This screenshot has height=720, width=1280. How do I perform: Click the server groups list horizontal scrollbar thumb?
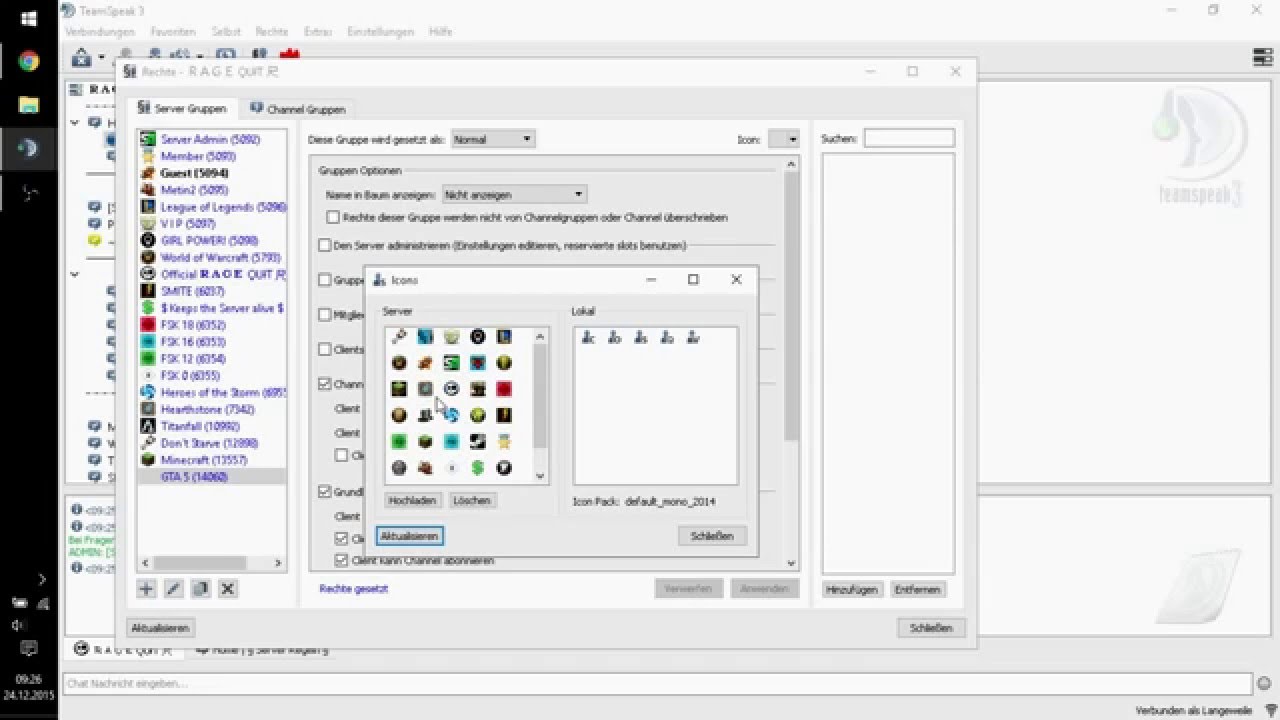(198, 563)
